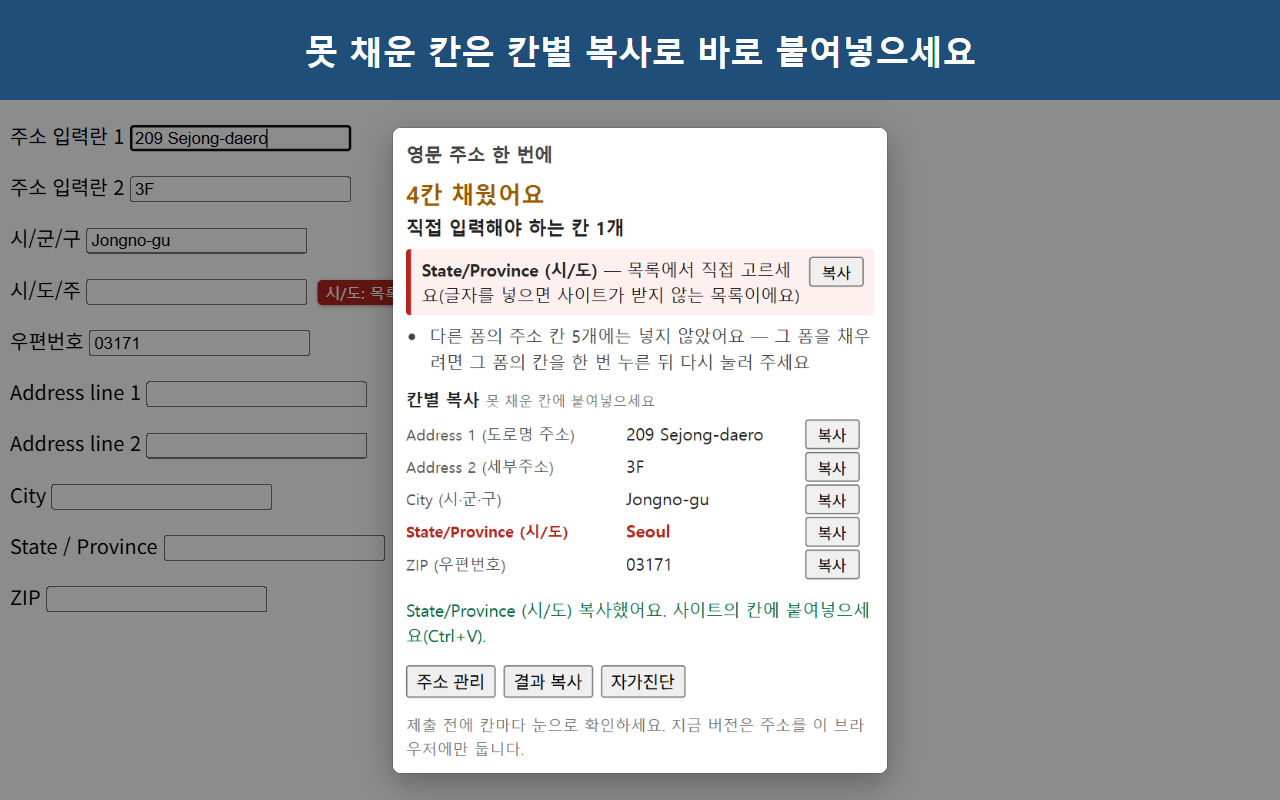The width and height of the screenshot is (1280, 800).
Task: Click the '제출 전에 칸마다 눈으로 확인하세요' footer note
Action: coord(636,736)
